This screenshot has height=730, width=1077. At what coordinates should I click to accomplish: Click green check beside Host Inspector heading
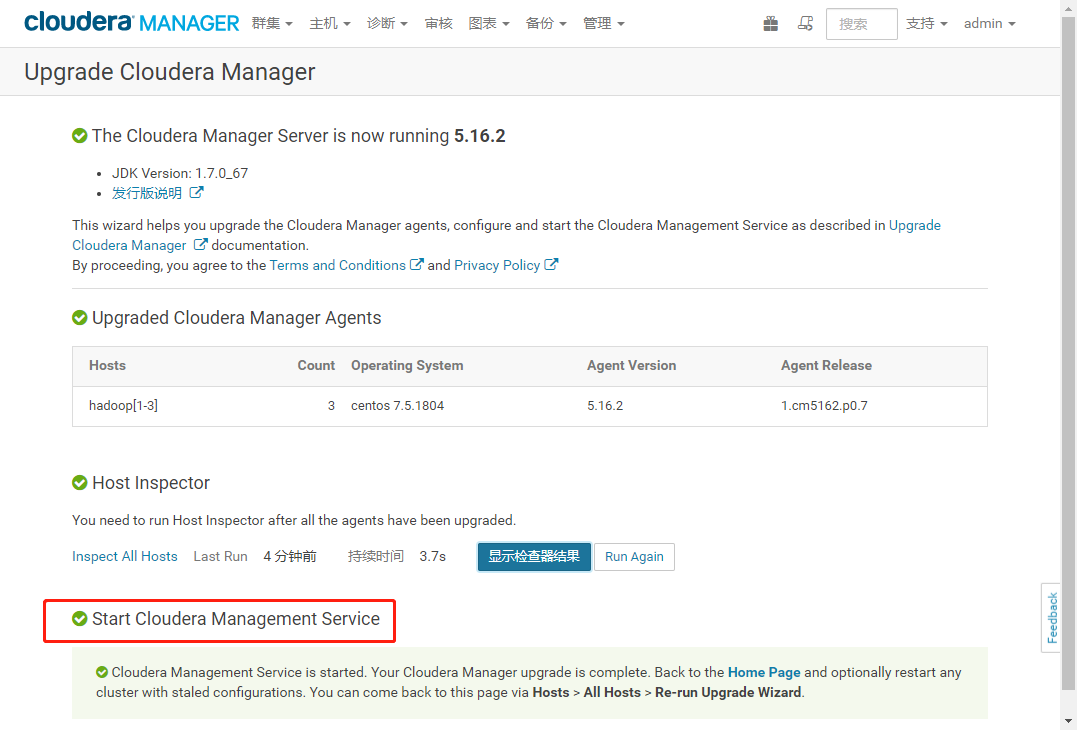(80, 483)
